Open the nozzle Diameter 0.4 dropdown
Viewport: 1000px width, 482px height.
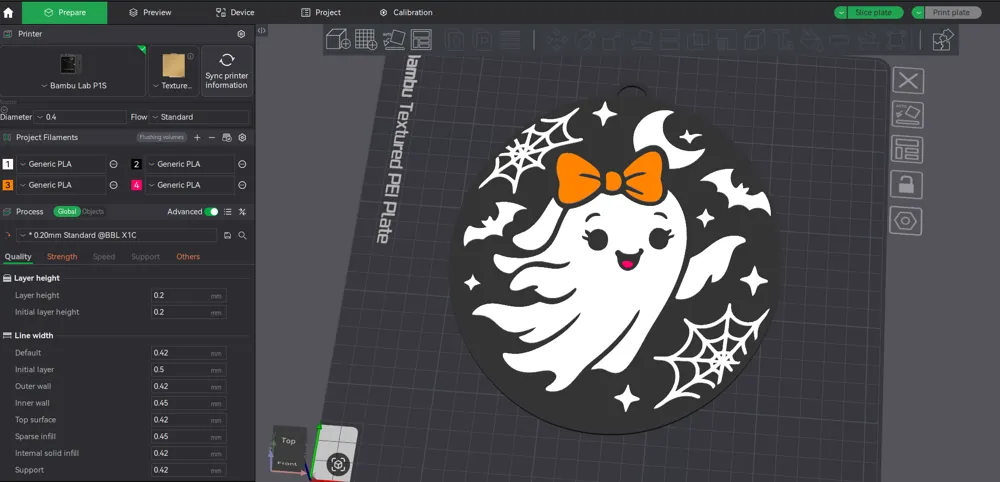pos(80,117)
